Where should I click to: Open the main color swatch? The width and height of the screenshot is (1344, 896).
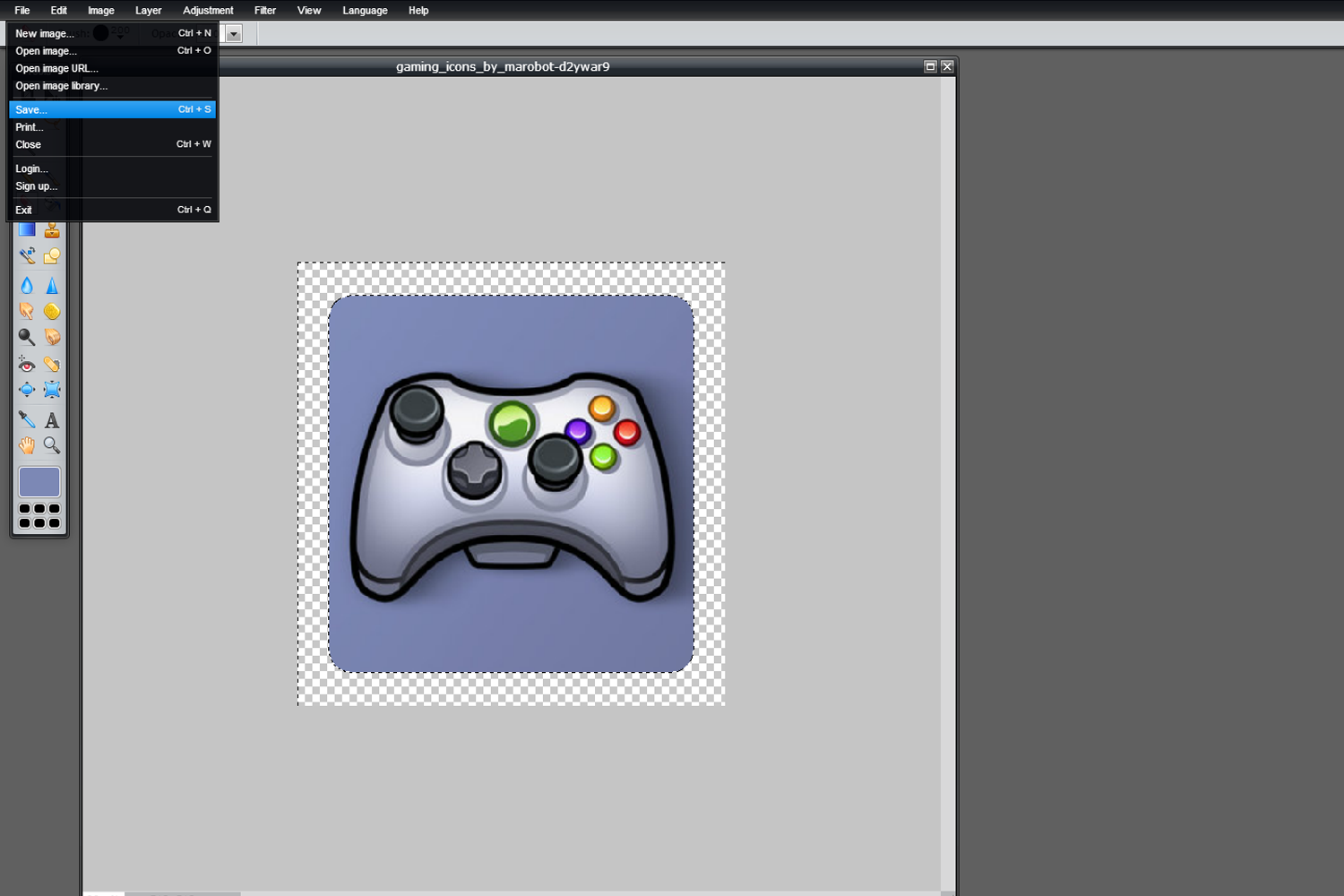pos(39,482)
